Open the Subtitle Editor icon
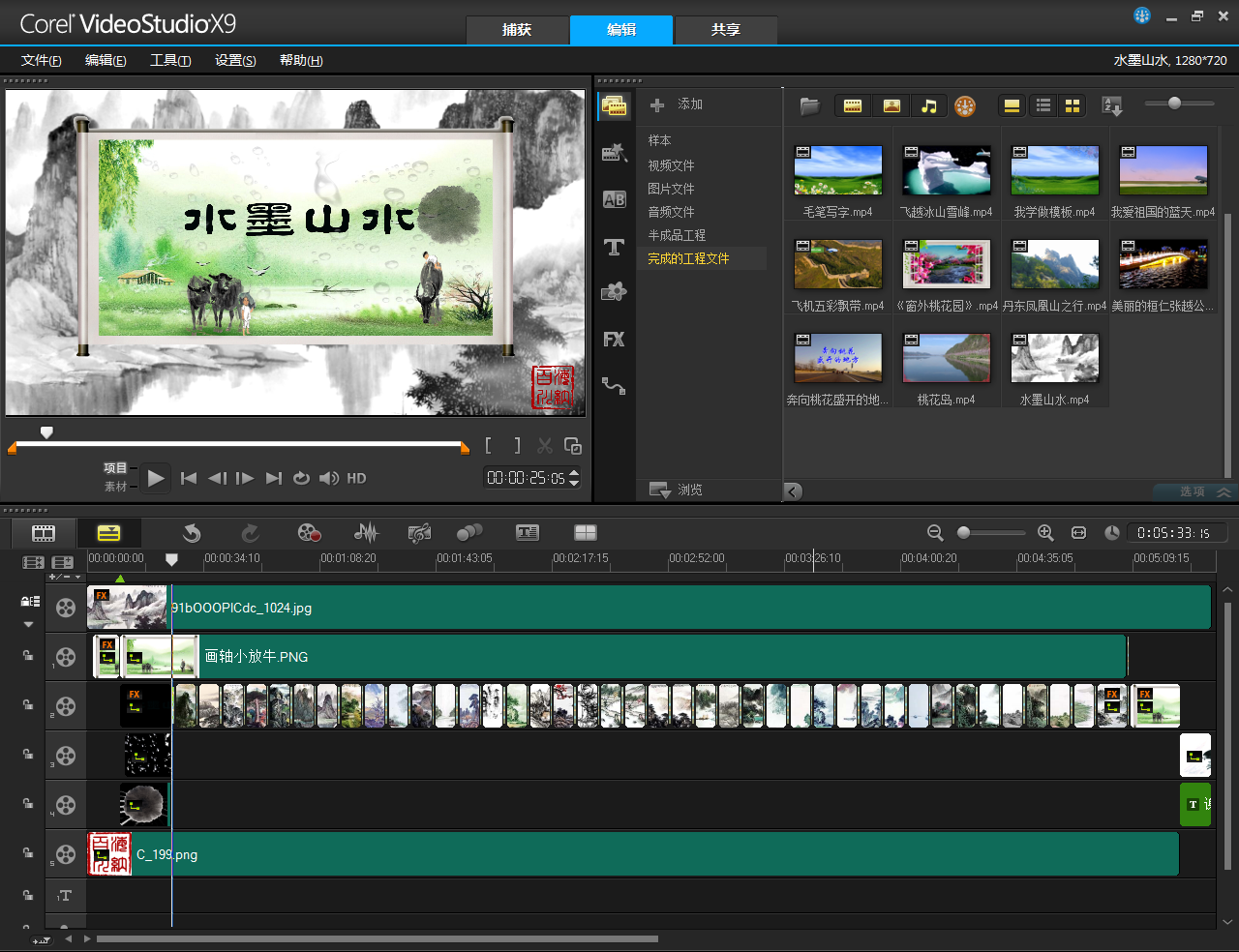The height and width of the screenshot is (952, 1239). point(528,532)
